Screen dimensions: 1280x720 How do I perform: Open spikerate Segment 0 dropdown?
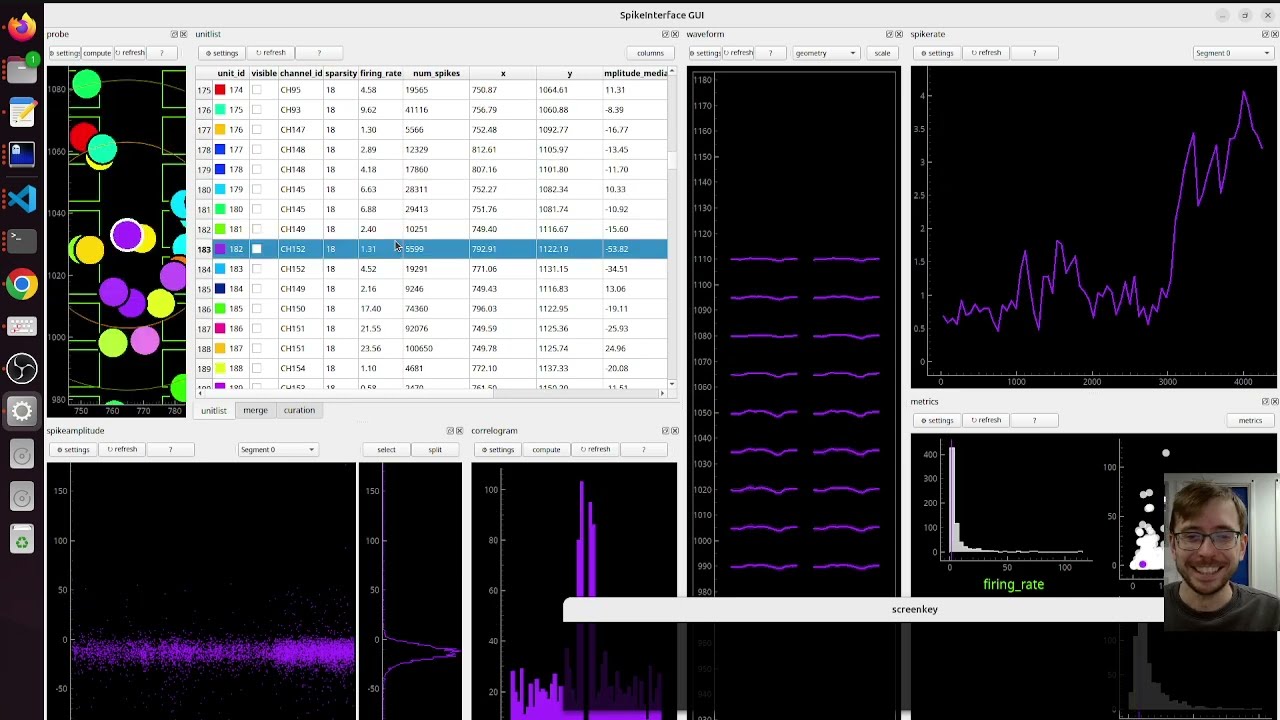click(1233, 53)
